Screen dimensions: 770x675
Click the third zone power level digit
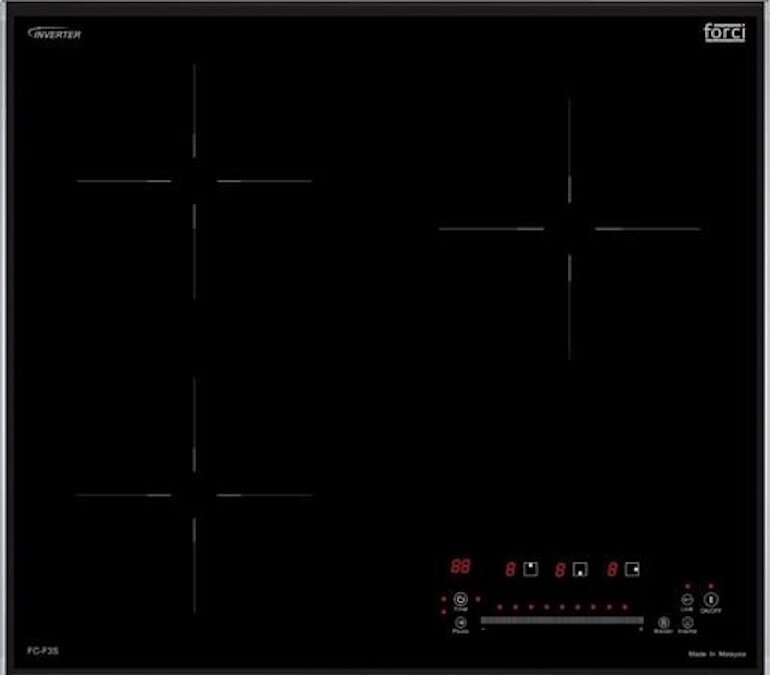pos(611,569)
